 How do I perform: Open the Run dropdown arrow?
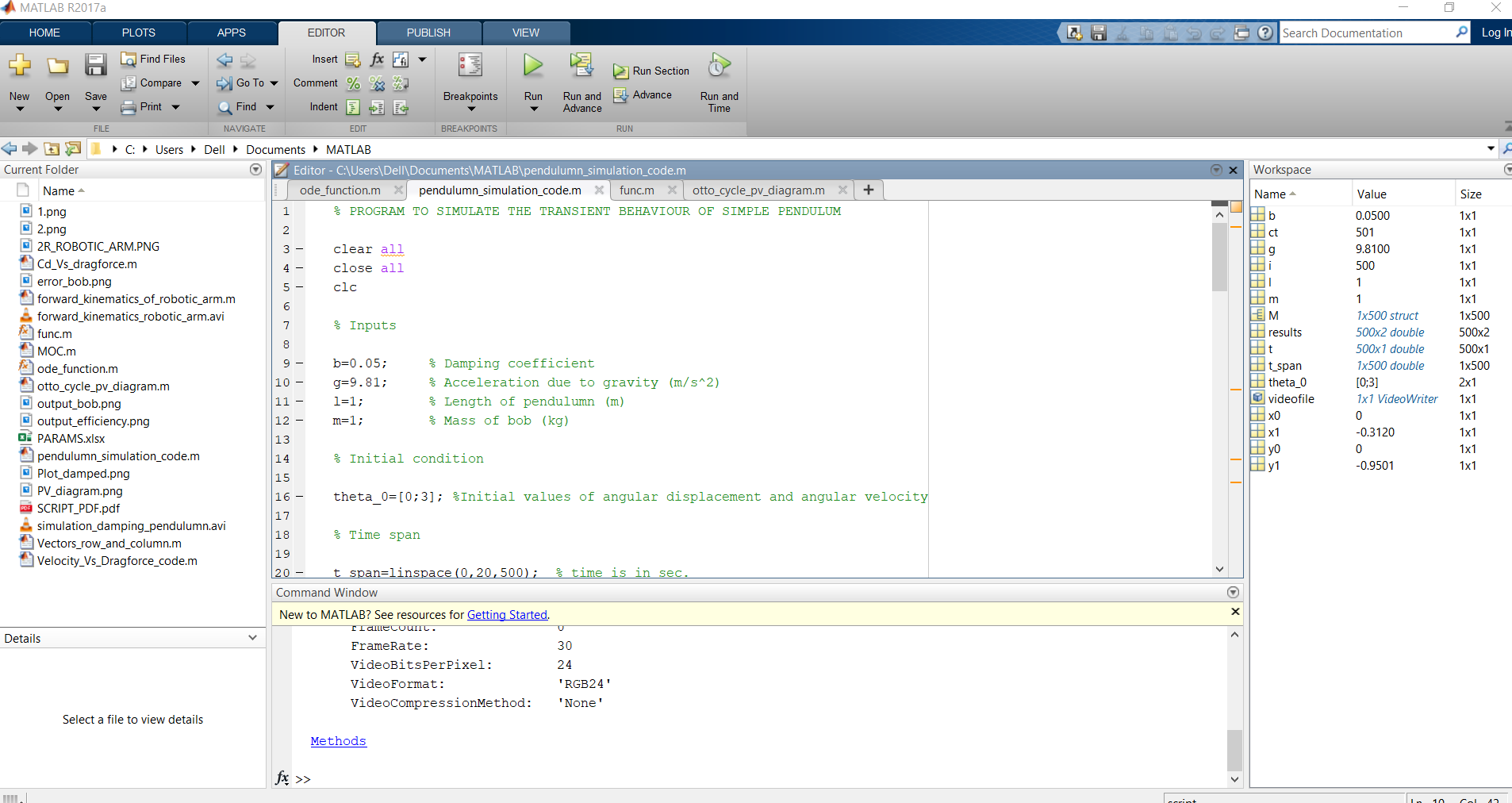point(534,109)
